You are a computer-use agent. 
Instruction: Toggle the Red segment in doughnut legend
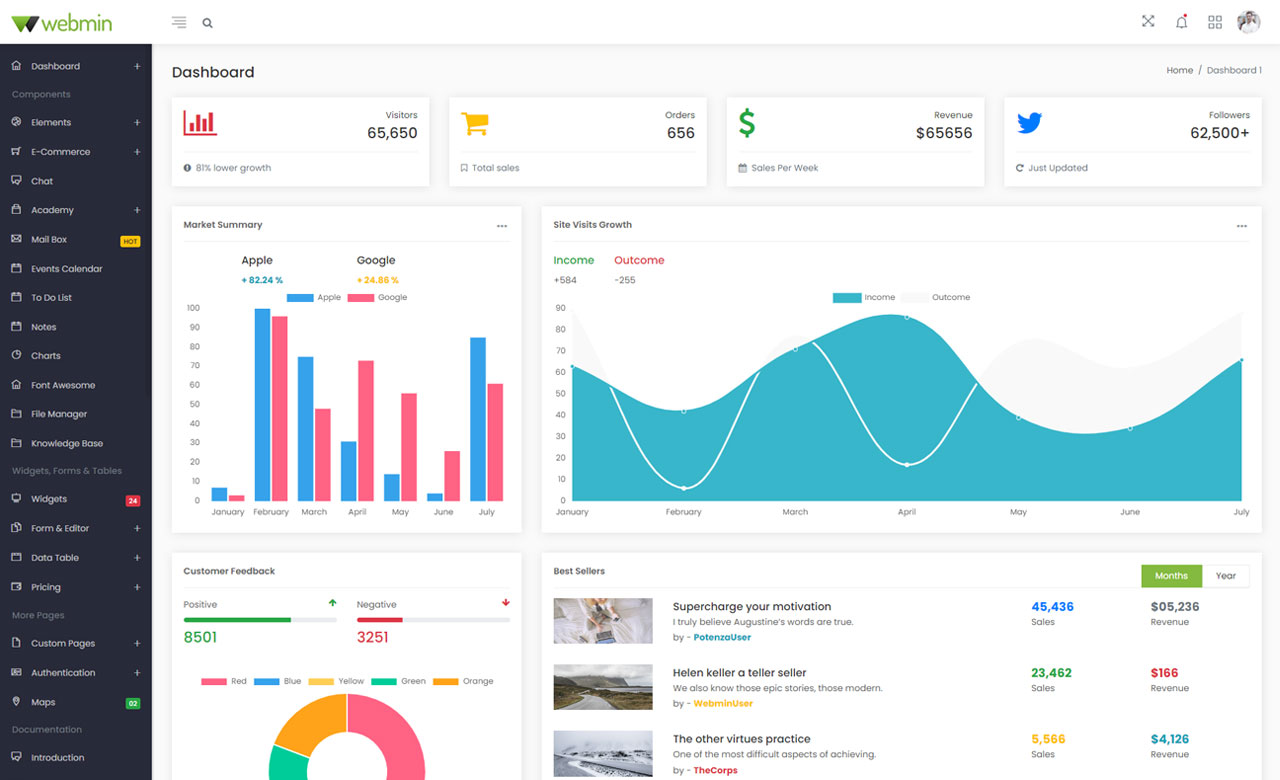224,681
